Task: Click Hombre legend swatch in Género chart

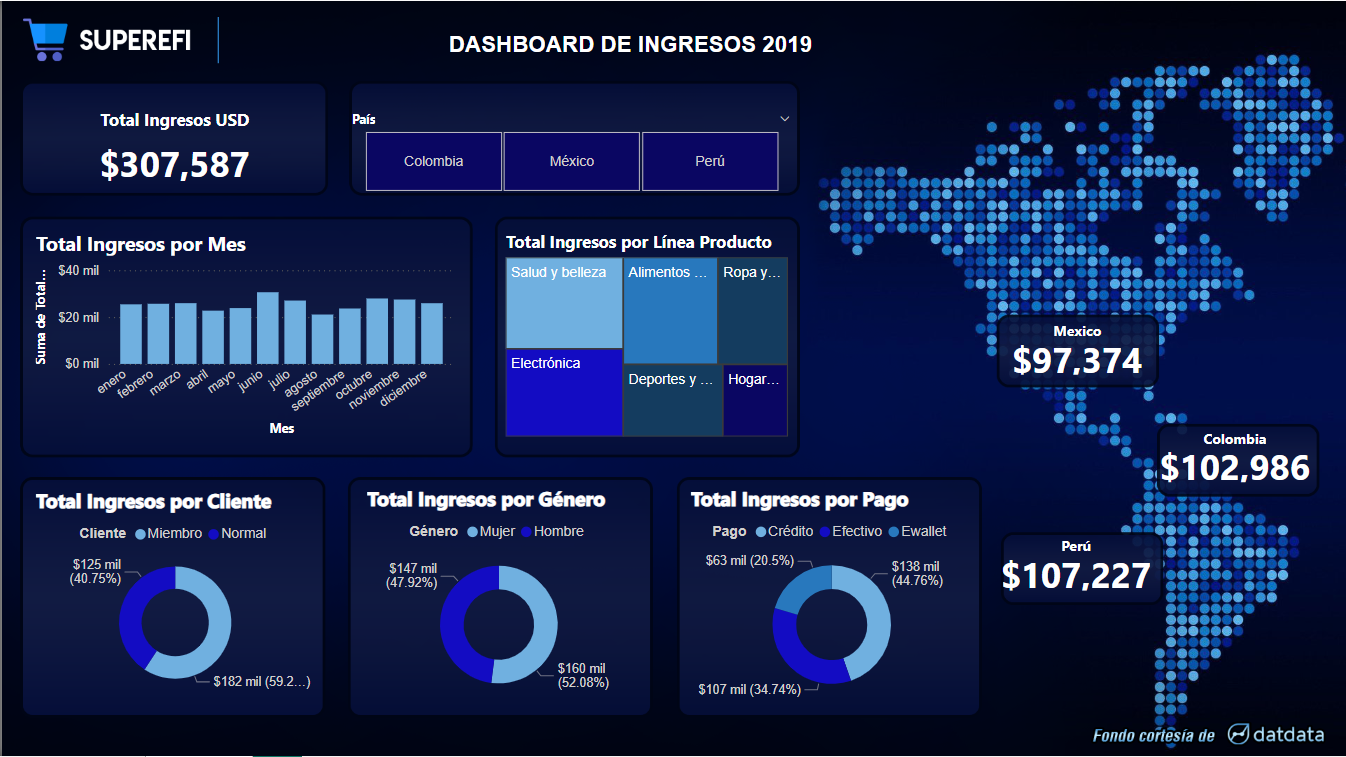Action: (526, 532)
